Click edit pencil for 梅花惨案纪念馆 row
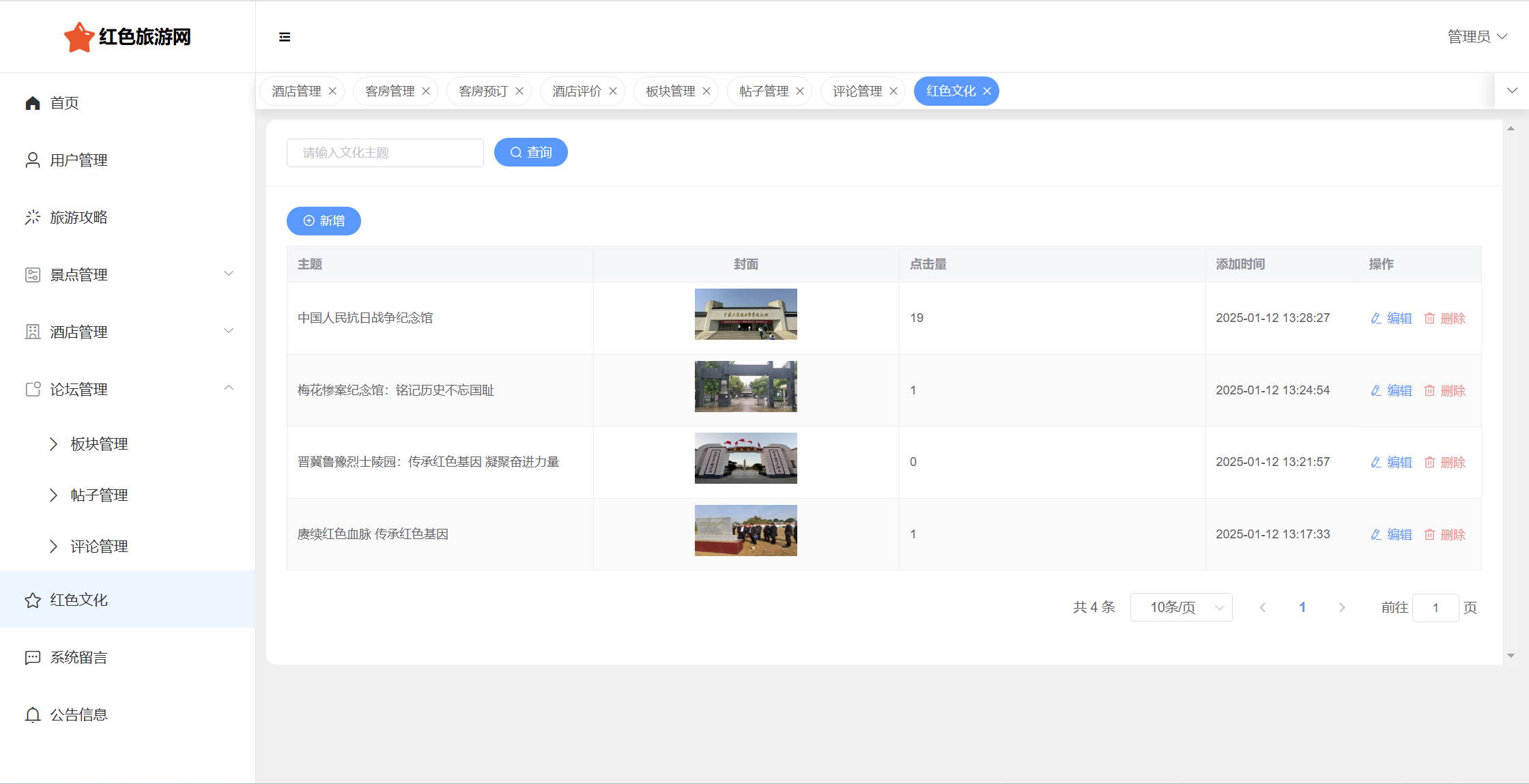Screen dimensions: 1529x784 1376,390
